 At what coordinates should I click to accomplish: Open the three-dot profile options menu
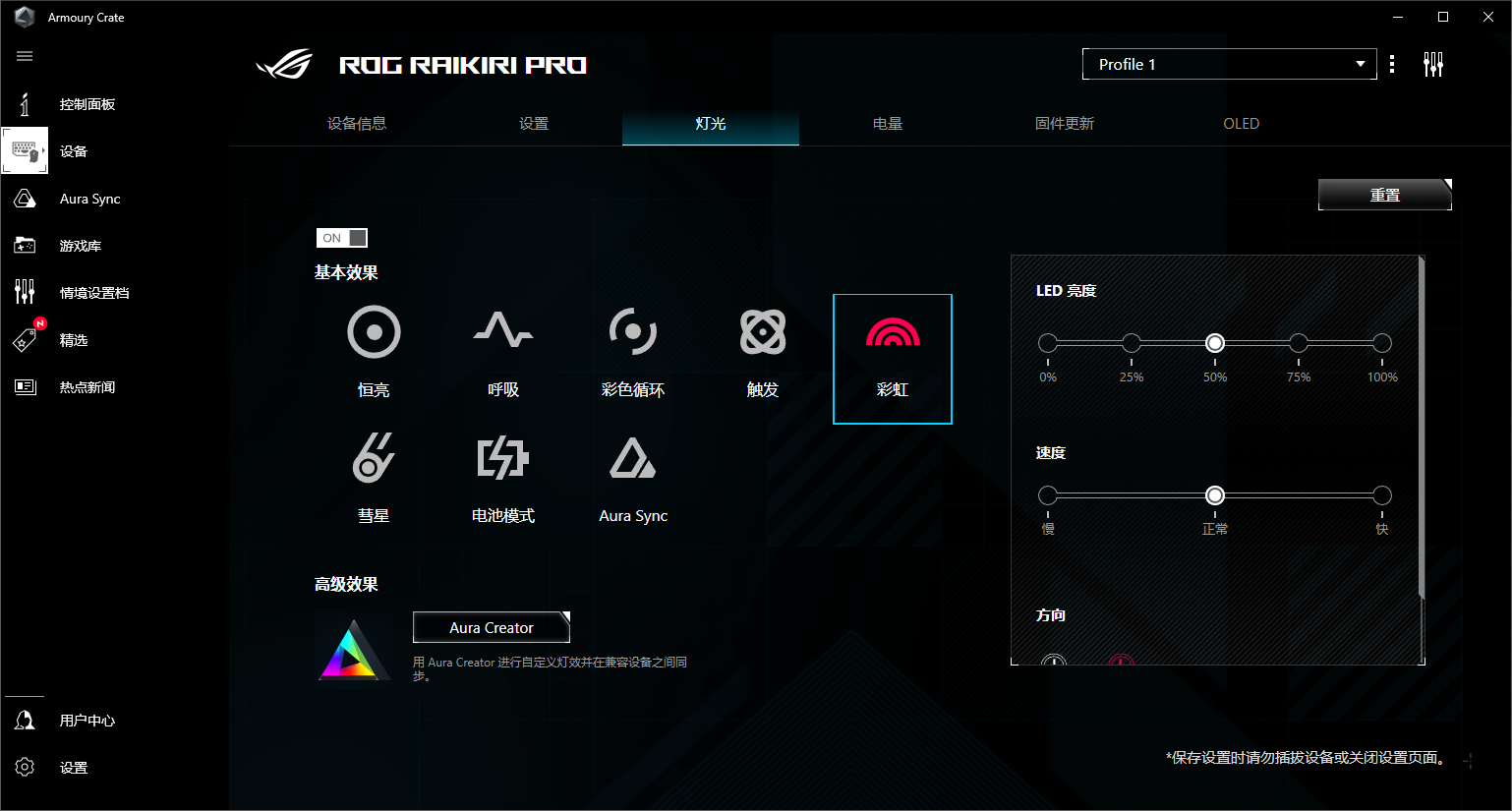point(1391,65)
